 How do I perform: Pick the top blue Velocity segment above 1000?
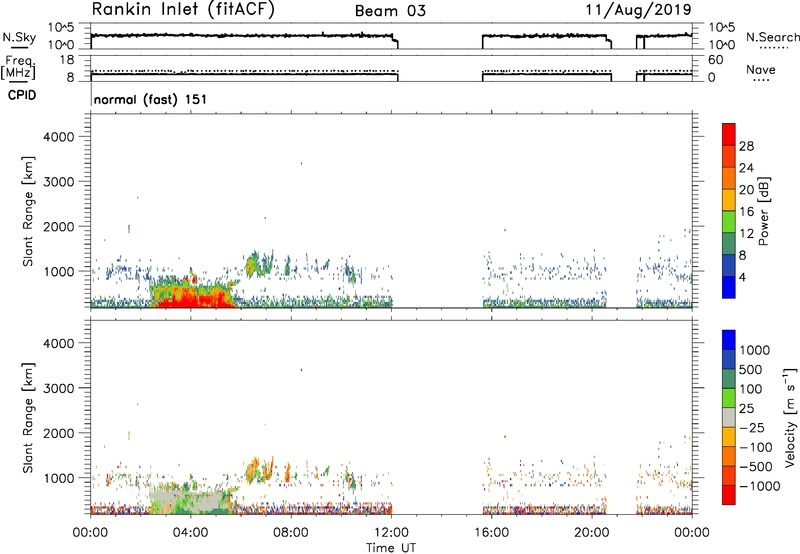coord(729,340)
